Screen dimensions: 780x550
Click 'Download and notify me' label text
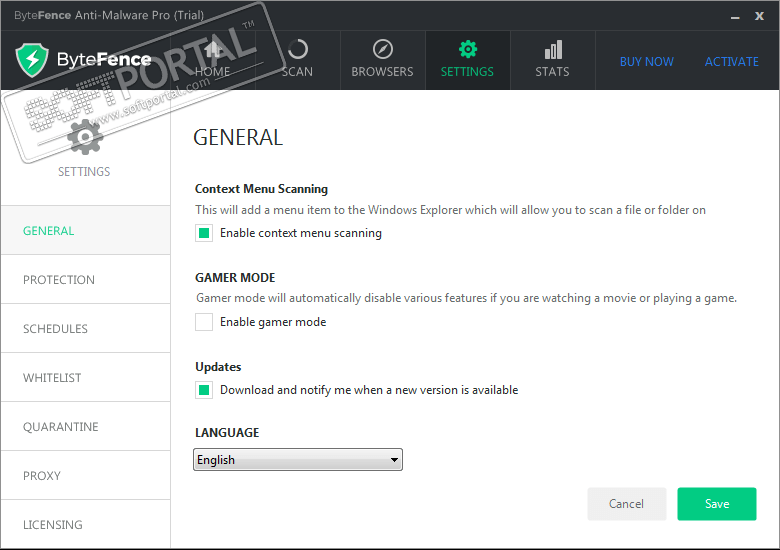click(x=369, y=390)
